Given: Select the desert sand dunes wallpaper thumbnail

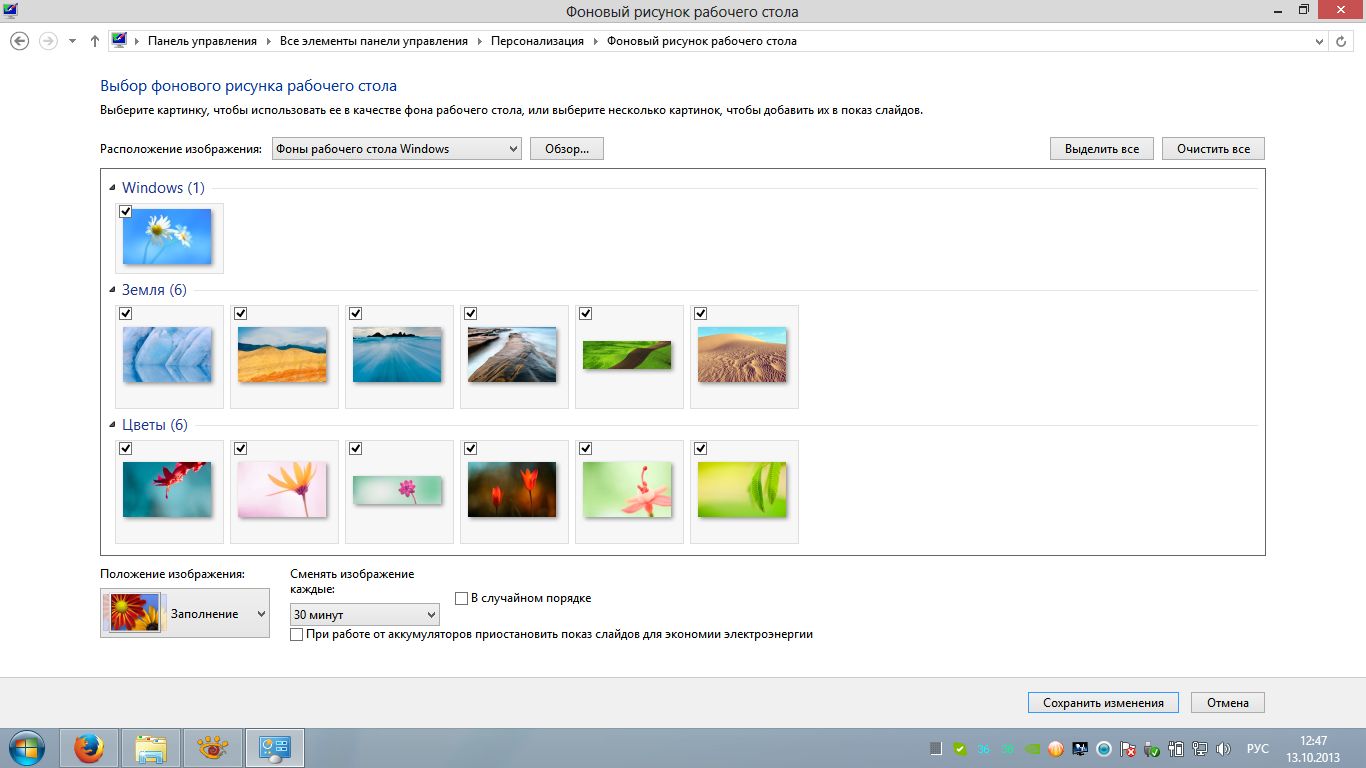Looking at the screenshot, I should coord(742,355).
